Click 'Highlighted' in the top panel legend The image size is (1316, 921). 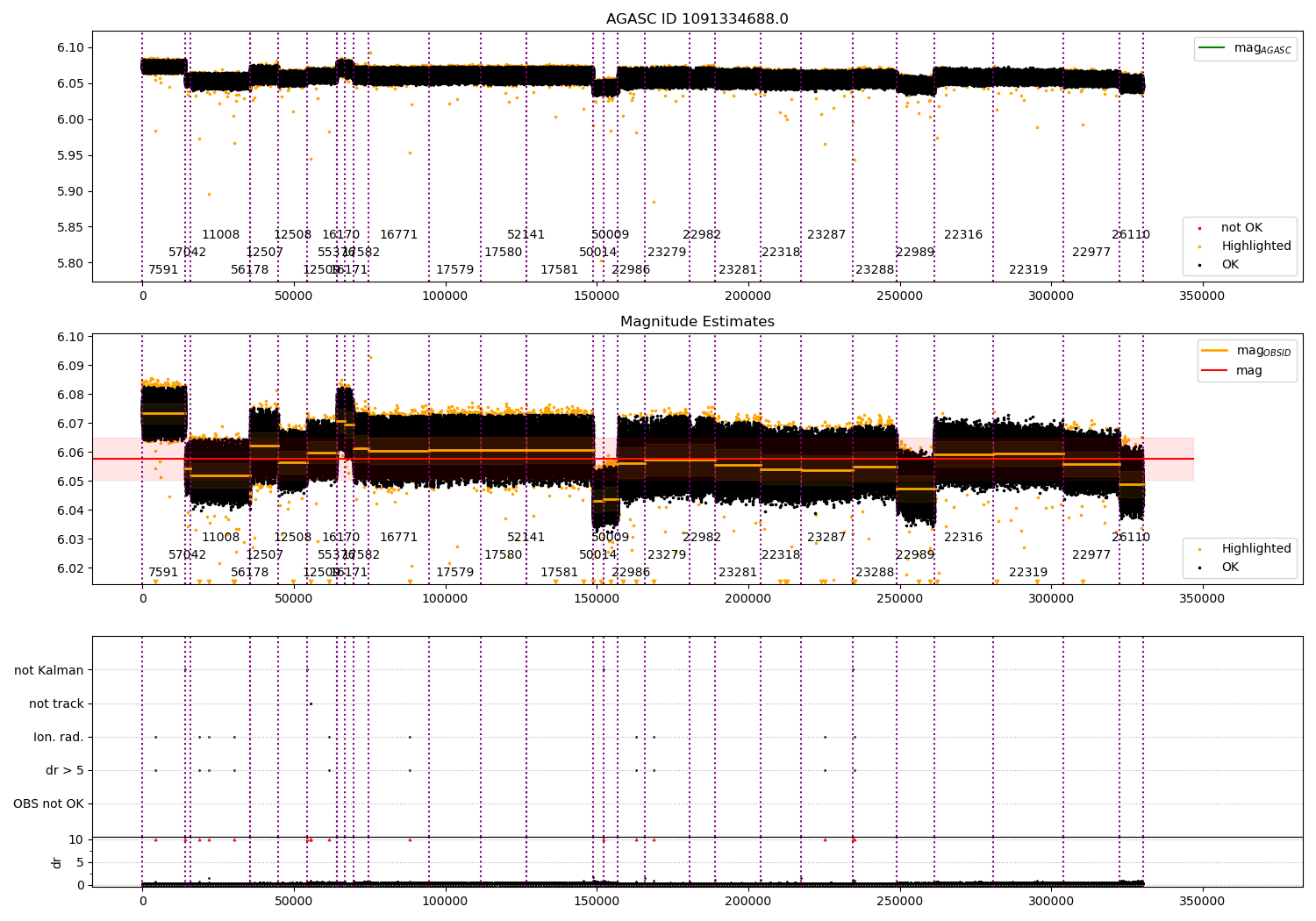click(1256, 246)
